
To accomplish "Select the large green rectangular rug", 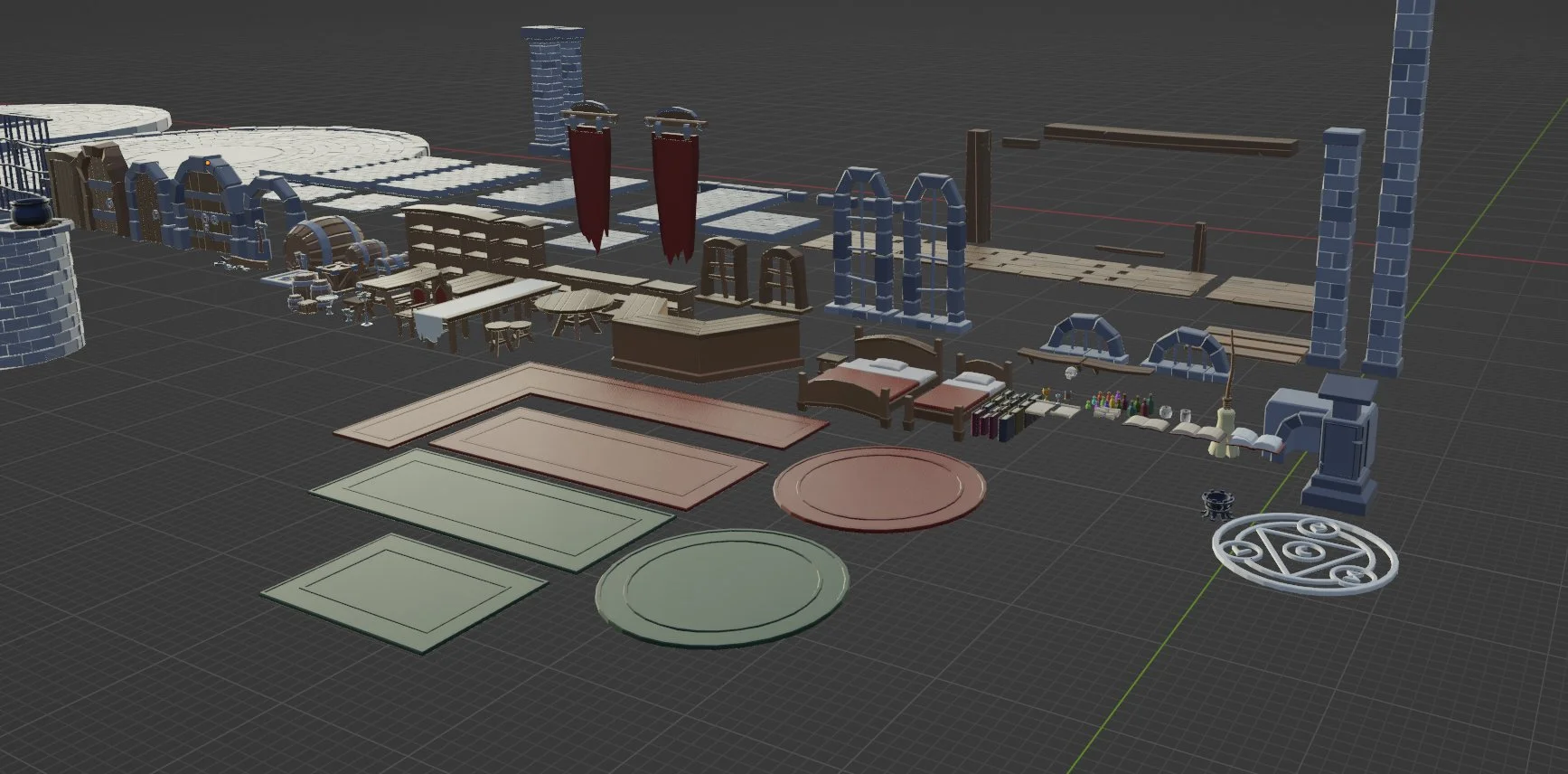I will click(492, 510).
